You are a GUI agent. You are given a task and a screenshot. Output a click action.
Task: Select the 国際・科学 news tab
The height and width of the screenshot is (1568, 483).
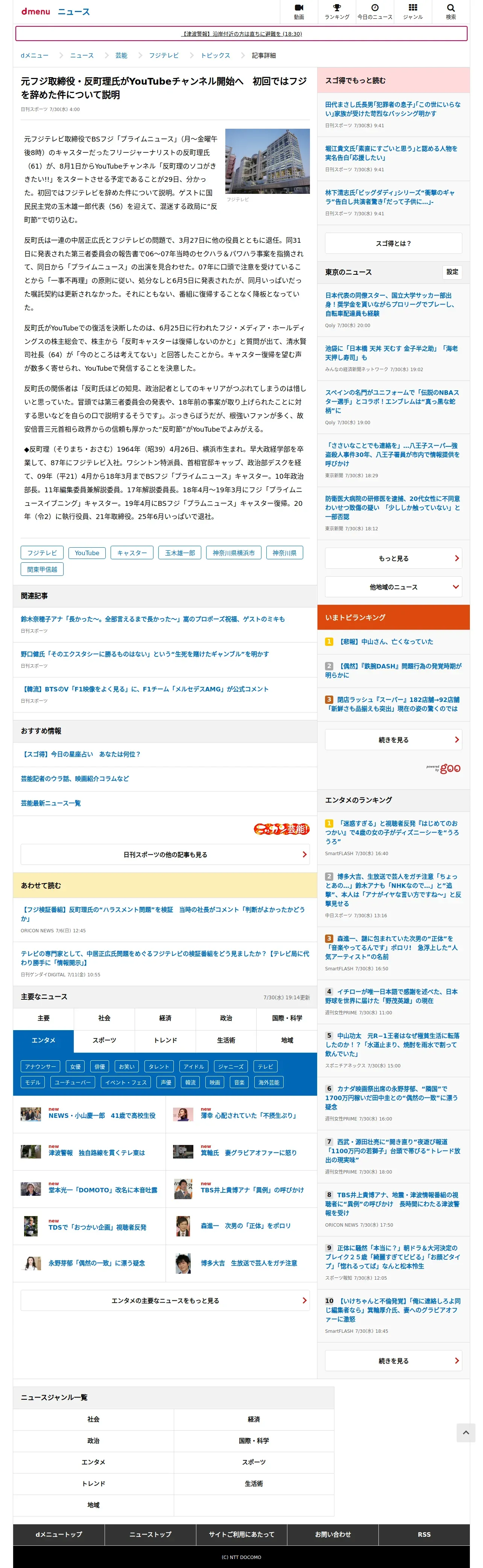(x=287, y=1018)
